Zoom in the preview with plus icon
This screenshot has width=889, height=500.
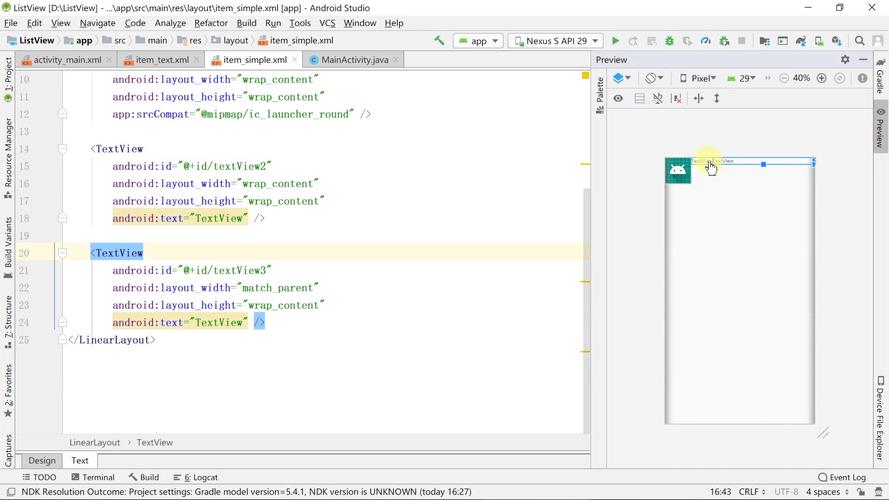pyautogui.click(x=822, y=78)
